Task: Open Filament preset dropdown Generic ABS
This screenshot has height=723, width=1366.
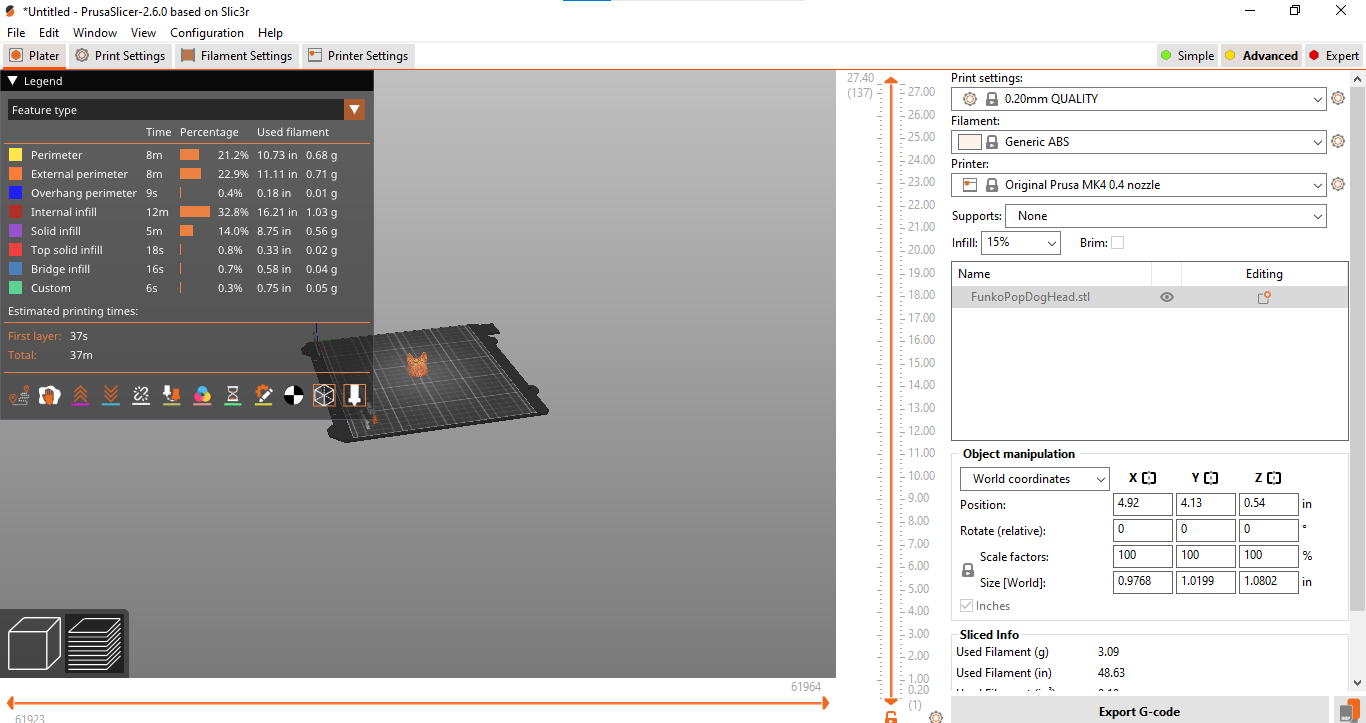Action: coord(1139,142)
